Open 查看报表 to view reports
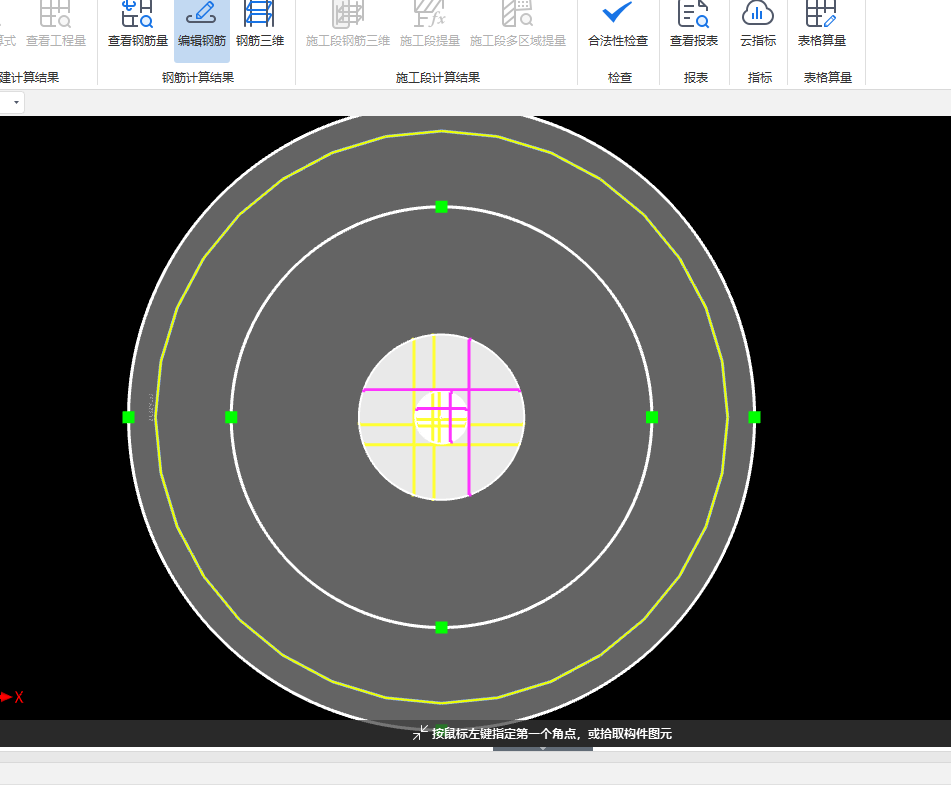 tap(693, 25)
